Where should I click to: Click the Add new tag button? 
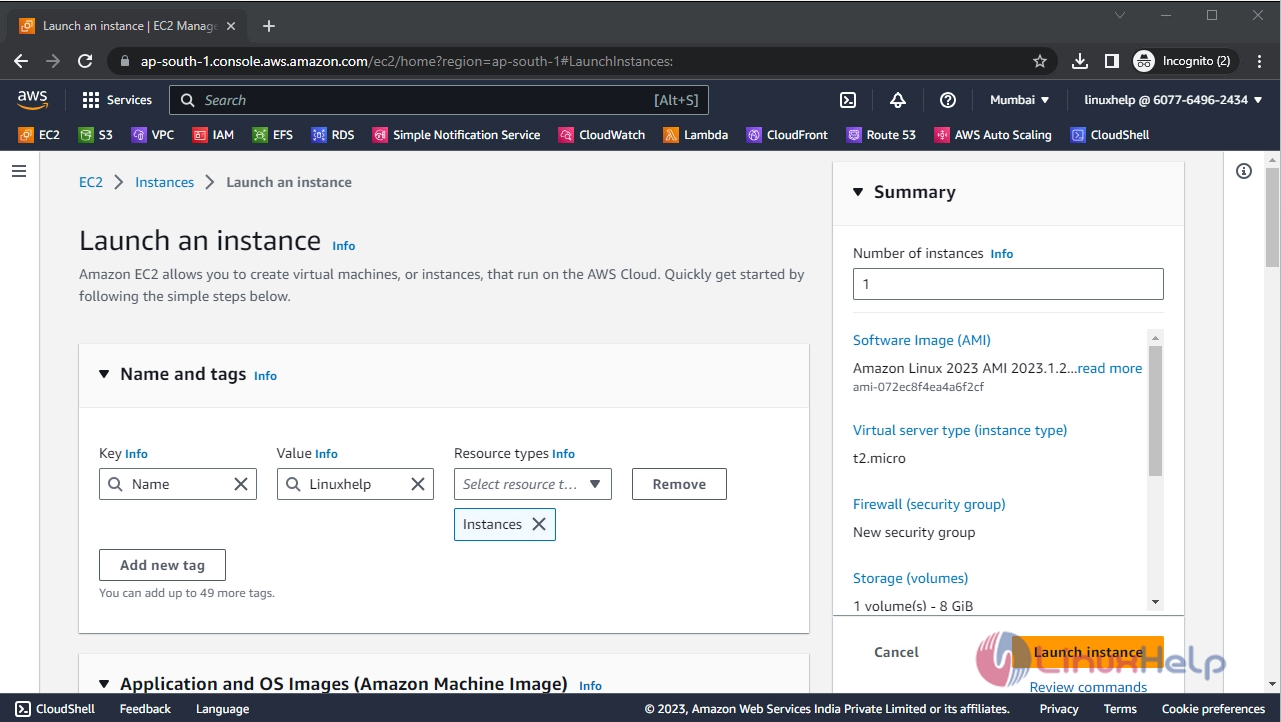[162, 565]
